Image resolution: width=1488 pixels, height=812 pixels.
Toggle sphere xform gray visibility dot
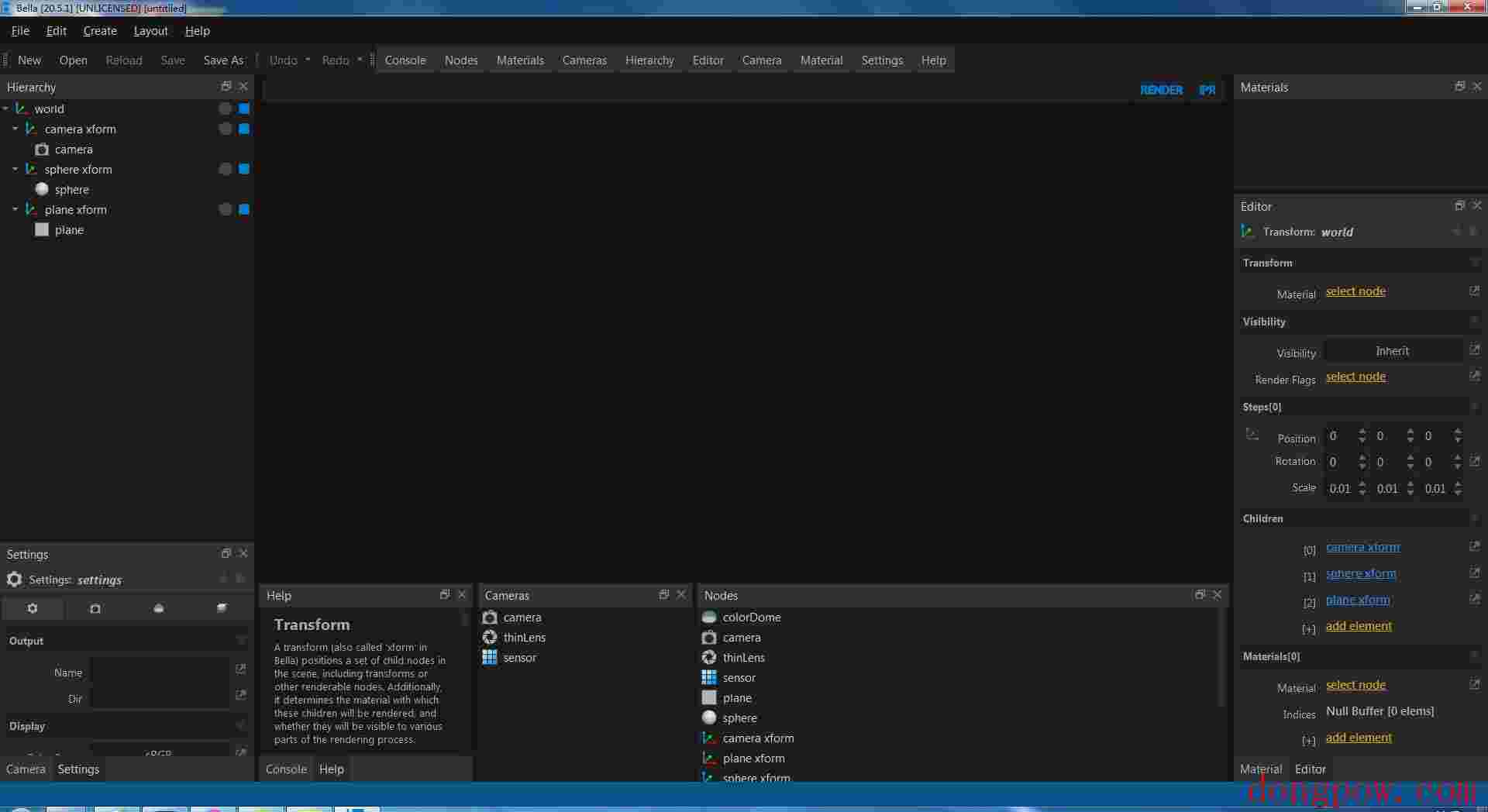click(x=225, y=170)
